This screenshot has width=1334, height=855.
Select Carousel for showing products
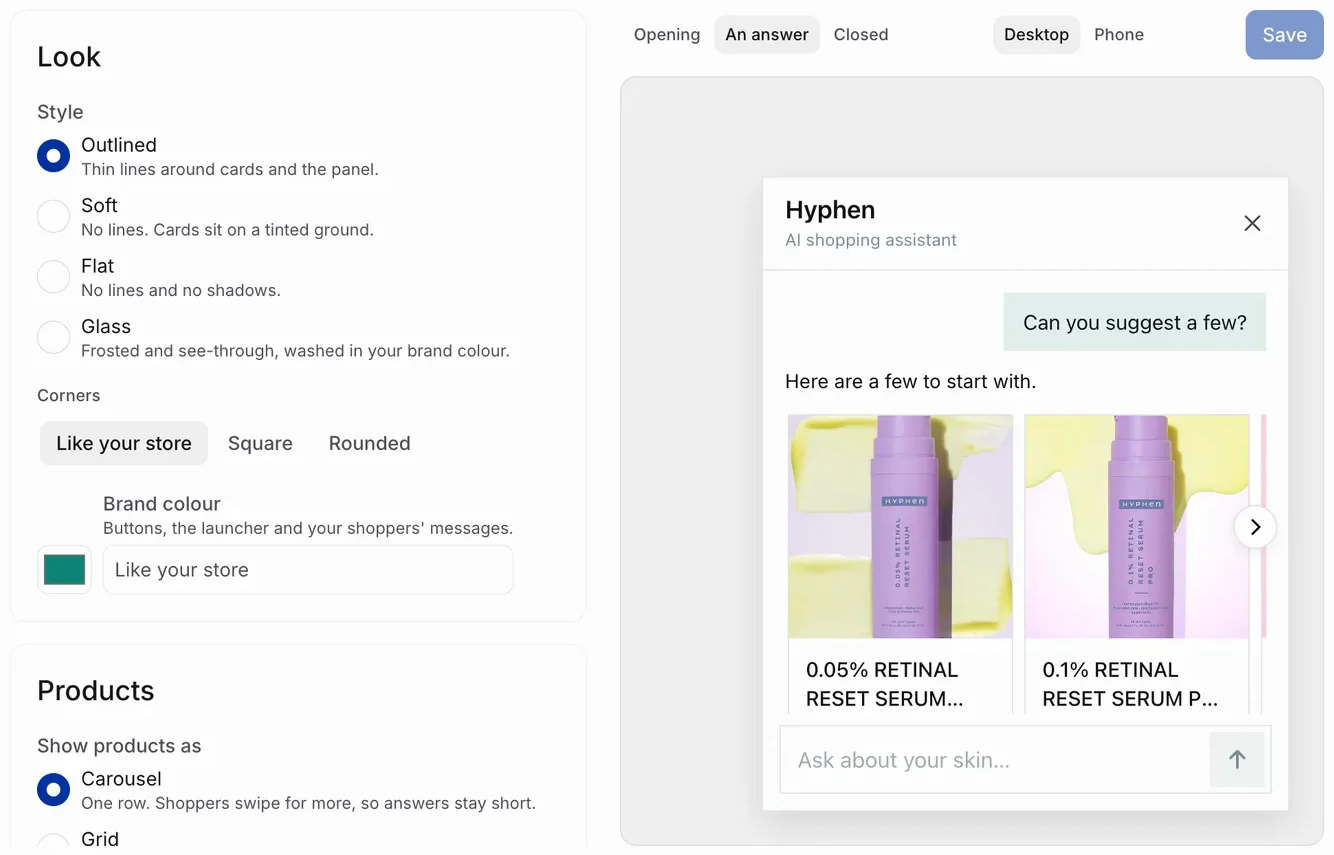click(x=54, y=790)
